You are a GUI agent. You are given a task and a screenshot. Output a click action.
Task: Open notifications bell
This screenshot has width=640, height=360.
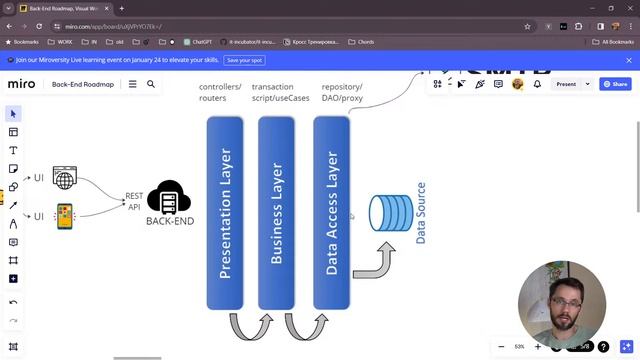tap(537, 84)
